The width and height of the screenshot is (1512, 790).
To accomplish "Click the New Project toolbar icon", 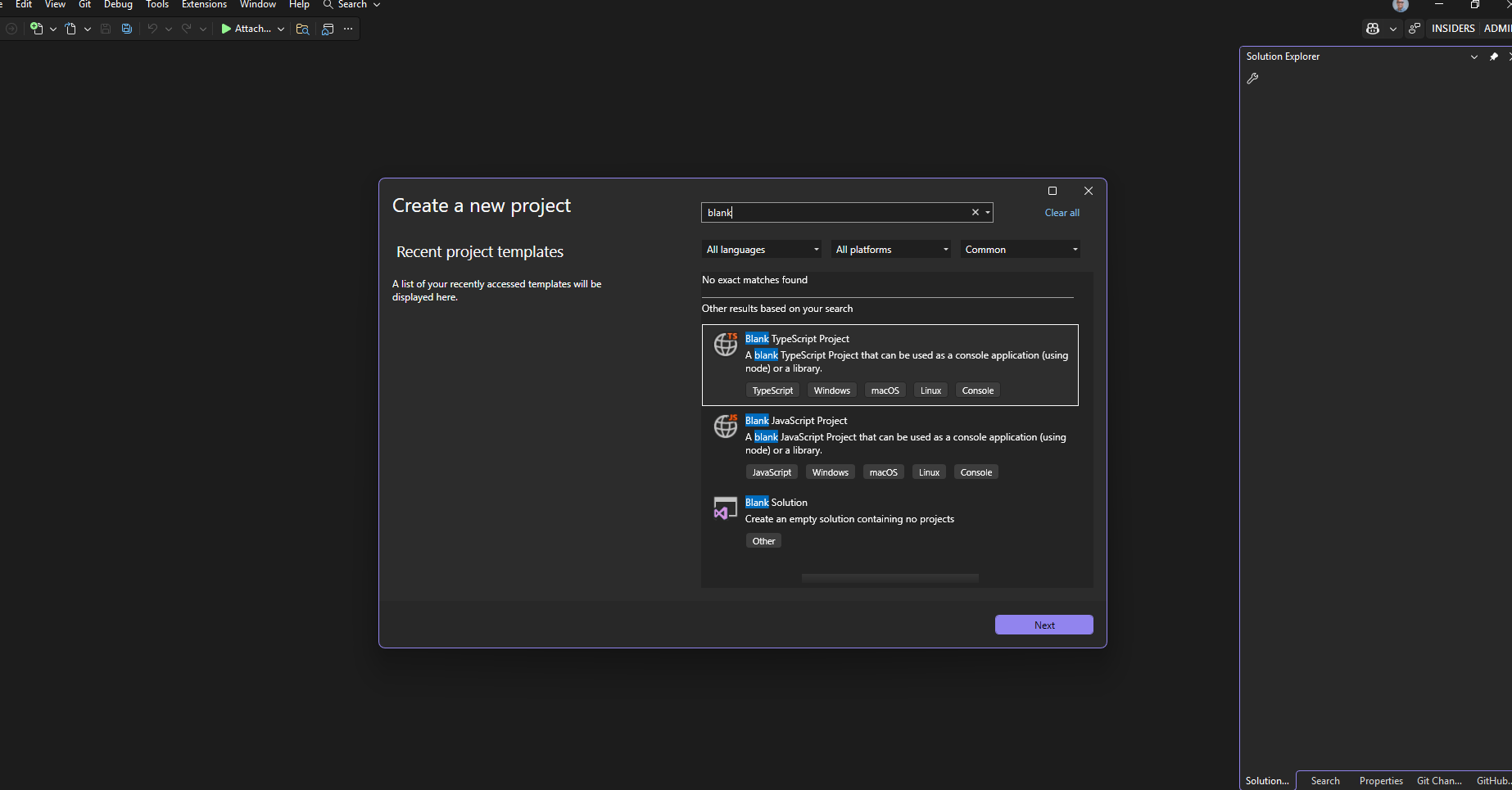I will tap(37, 28).
